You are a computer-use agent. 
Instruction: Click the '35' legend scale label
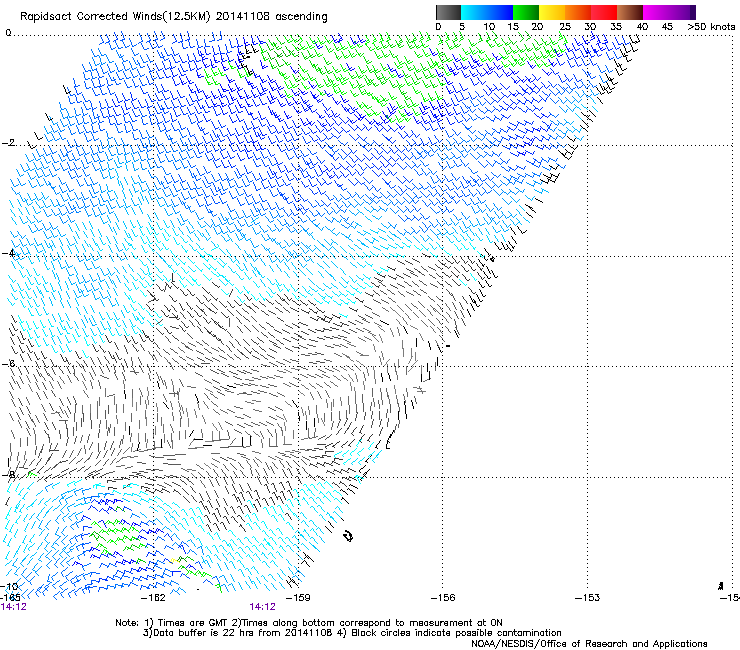616,27
